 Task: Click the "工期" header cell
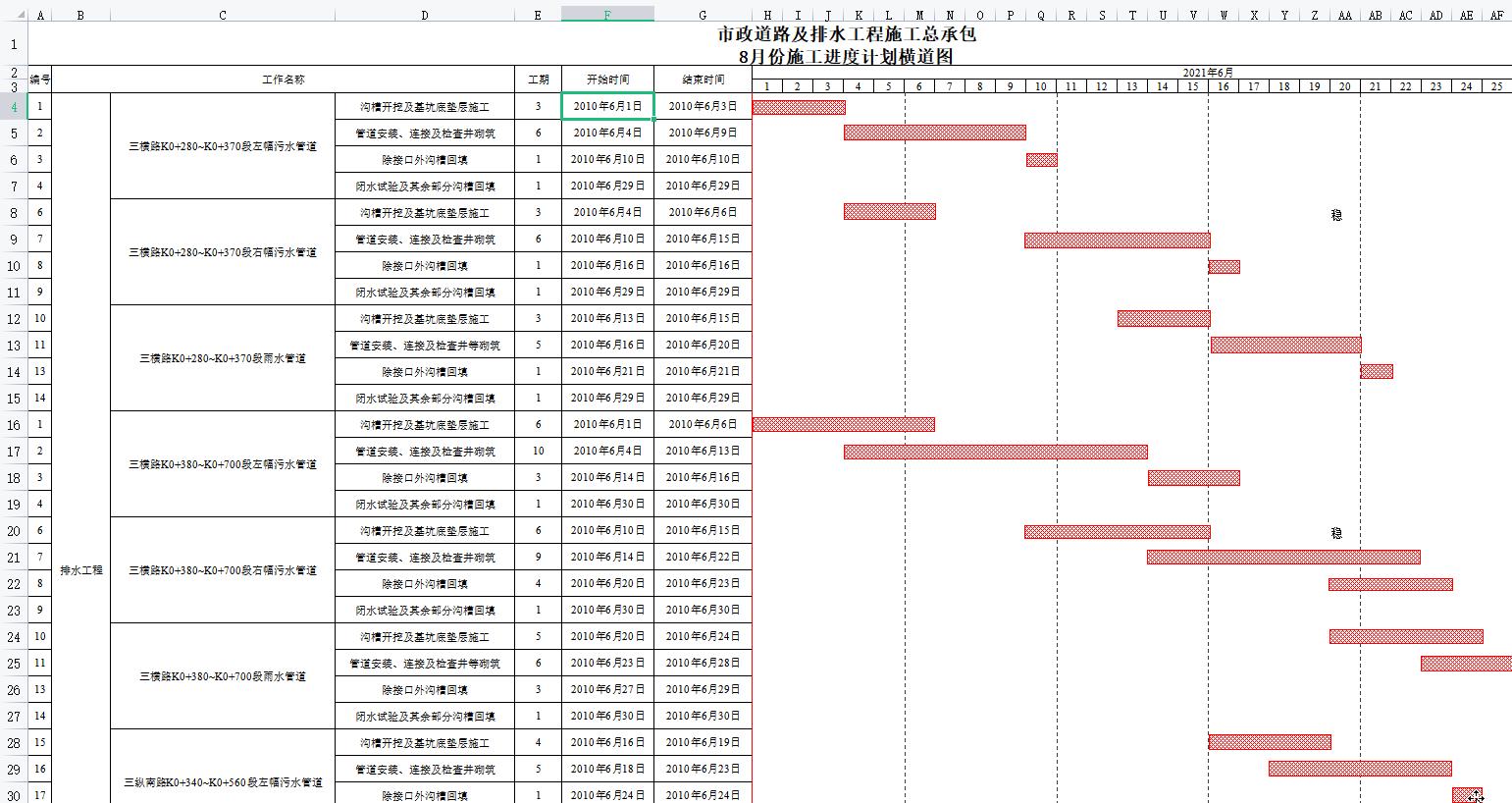pos(536,80)
